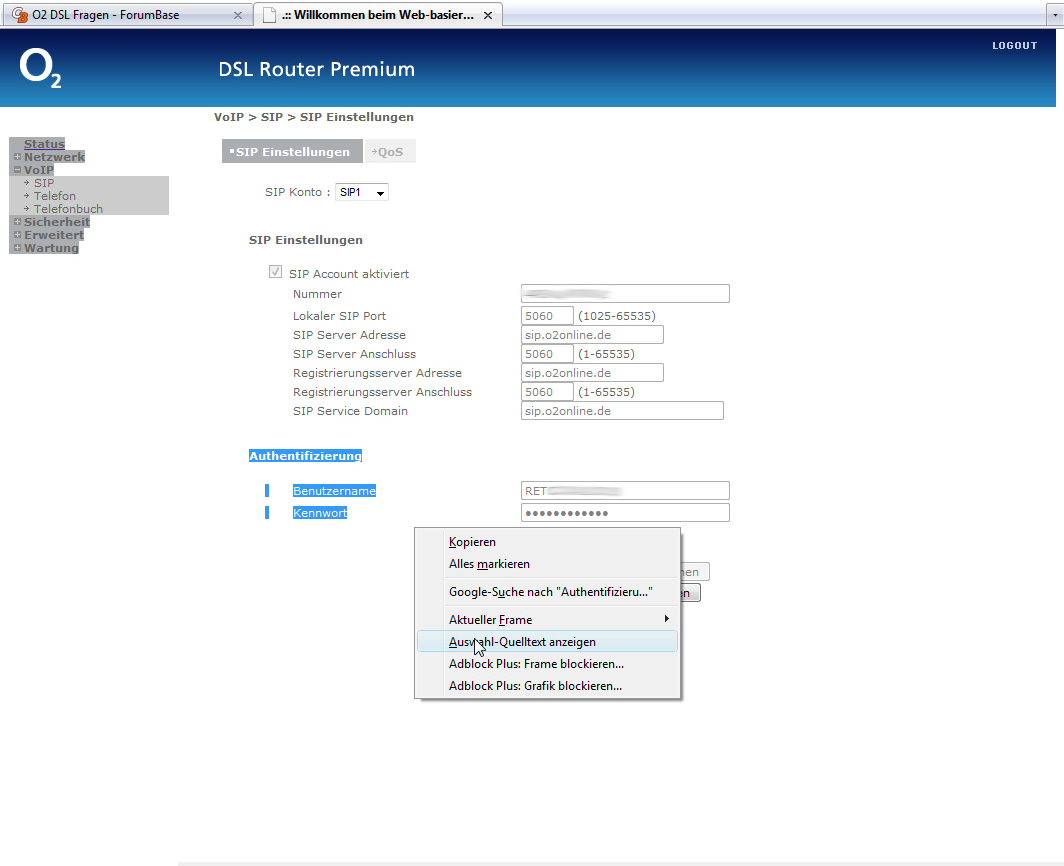Image resolution: width=1064 pixels, height=866 pixels.
Task: Click Lokaler SIP Port field
Action: (547, 316)
